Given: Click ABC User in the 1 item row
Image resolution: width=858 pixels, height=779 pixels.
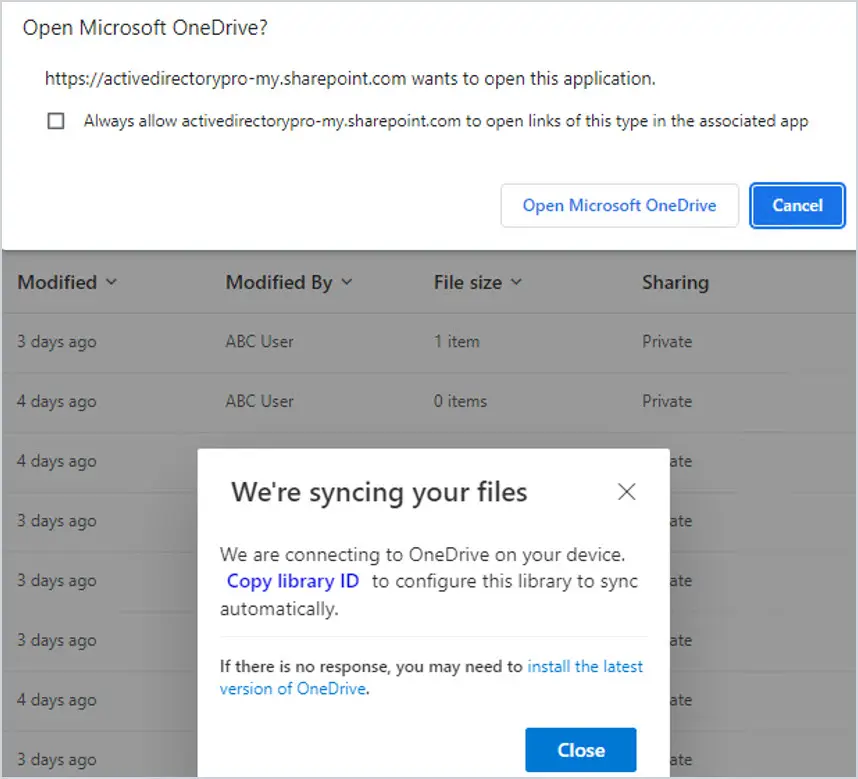Looking at the screenshot, I should click(x=259, y=341).
